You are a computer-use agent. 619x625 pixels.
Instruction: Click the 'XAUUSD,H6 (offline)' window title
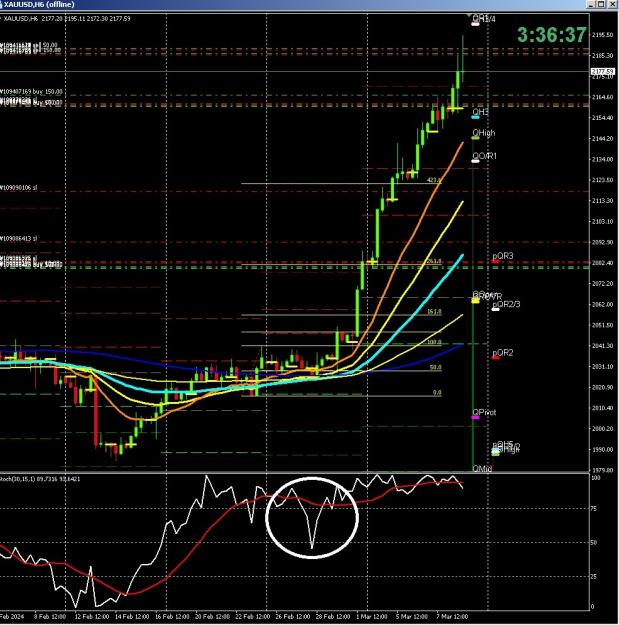click(x=39, y=4)
